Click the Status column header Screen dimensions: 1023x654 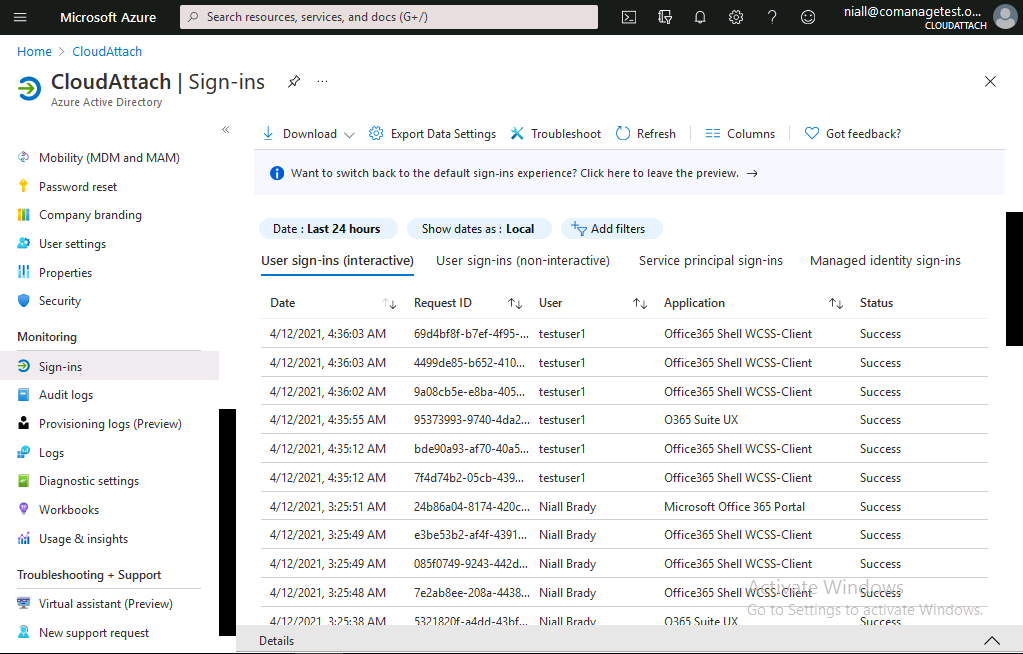click(x=876, y=303)
